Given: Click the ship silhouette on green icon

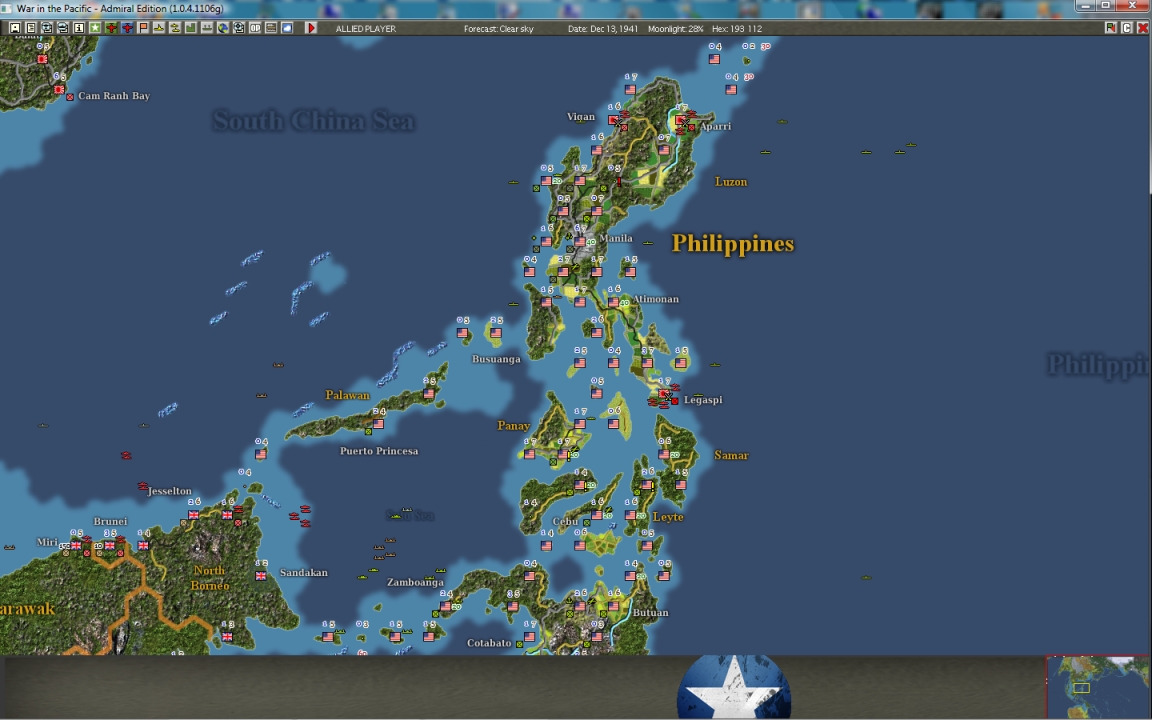Looking at the screenshot, I should tap(207, 28).
